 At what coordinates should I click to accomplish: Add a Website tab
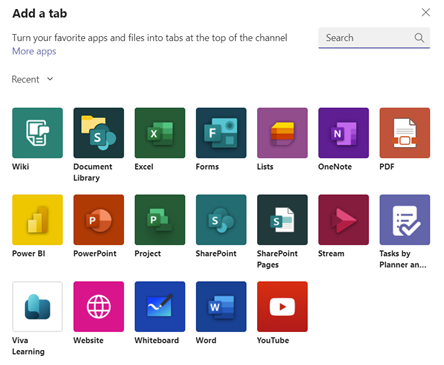[x=99, y=307]
